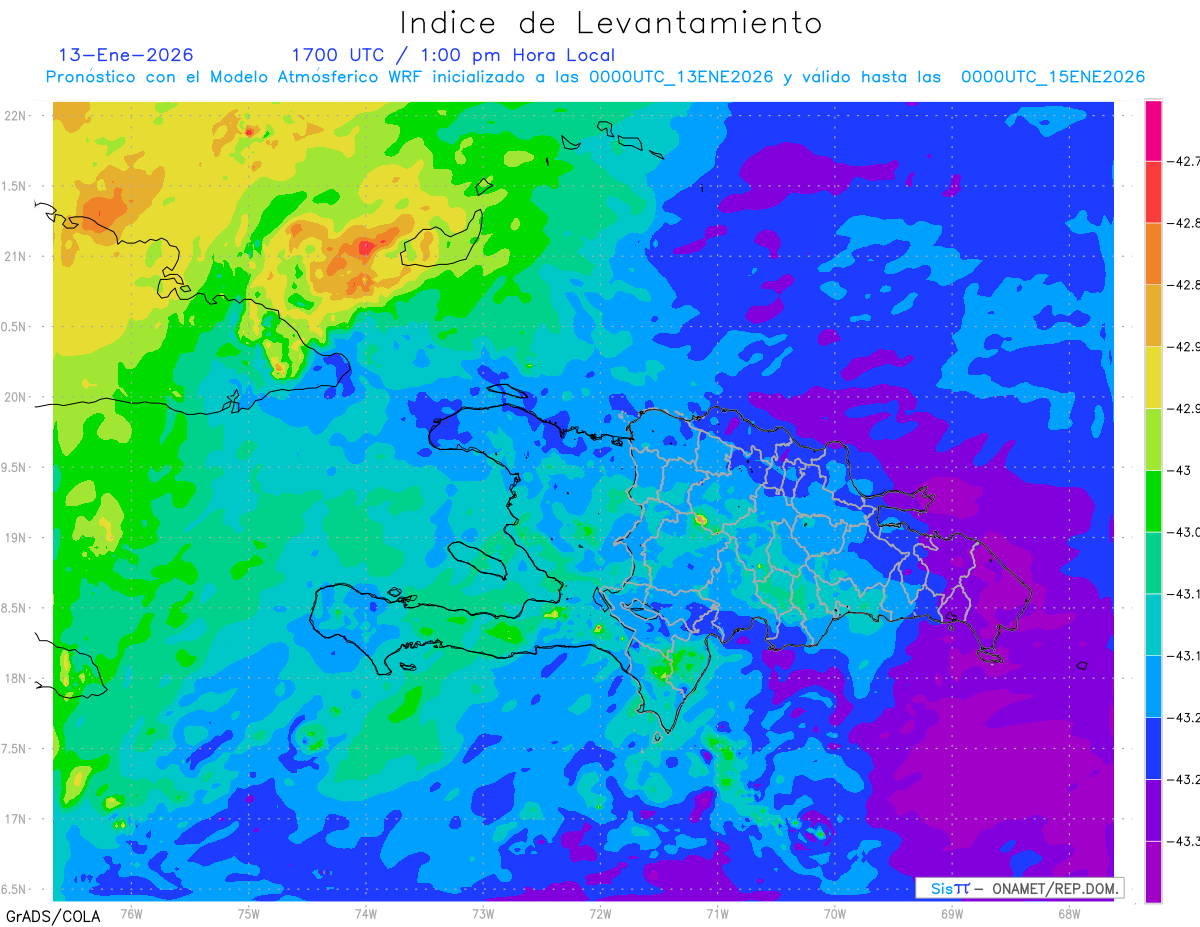Pick the royal blue colorbar swatch
1200x927 pixels.
(x=1153, y=748)
